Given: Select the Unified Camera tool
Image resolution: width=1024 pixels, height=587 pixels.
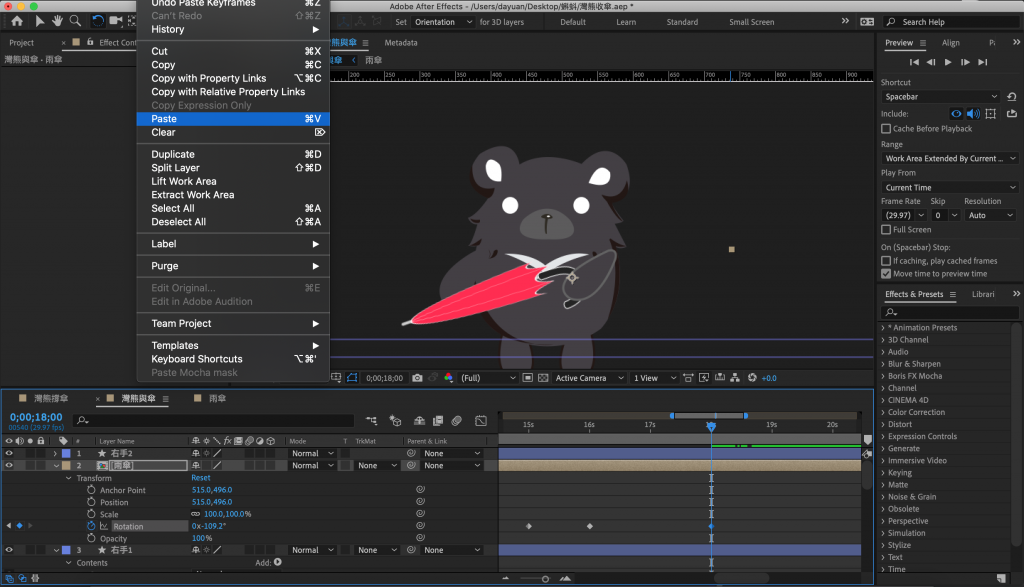Looking at the screenshot, I should pyautogui.click(x=116, y=21).
